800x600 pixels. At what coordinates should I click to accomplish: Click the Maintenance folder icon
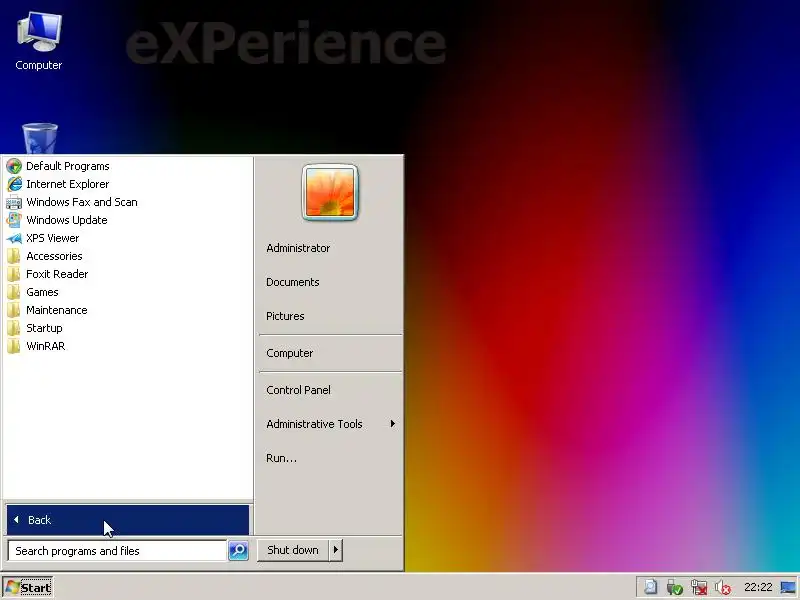pyautogui.click(x=14, y=310)
